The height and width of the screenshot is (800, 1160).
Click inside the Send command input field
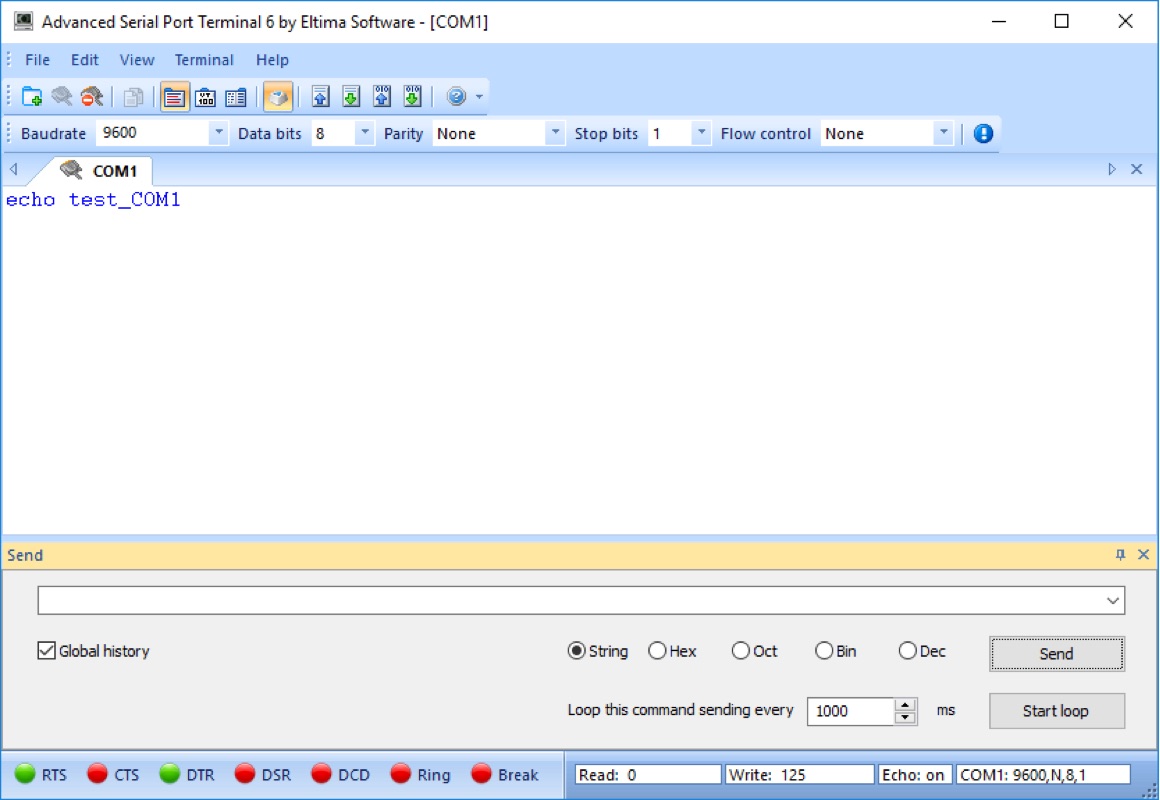tap(570, 600)
